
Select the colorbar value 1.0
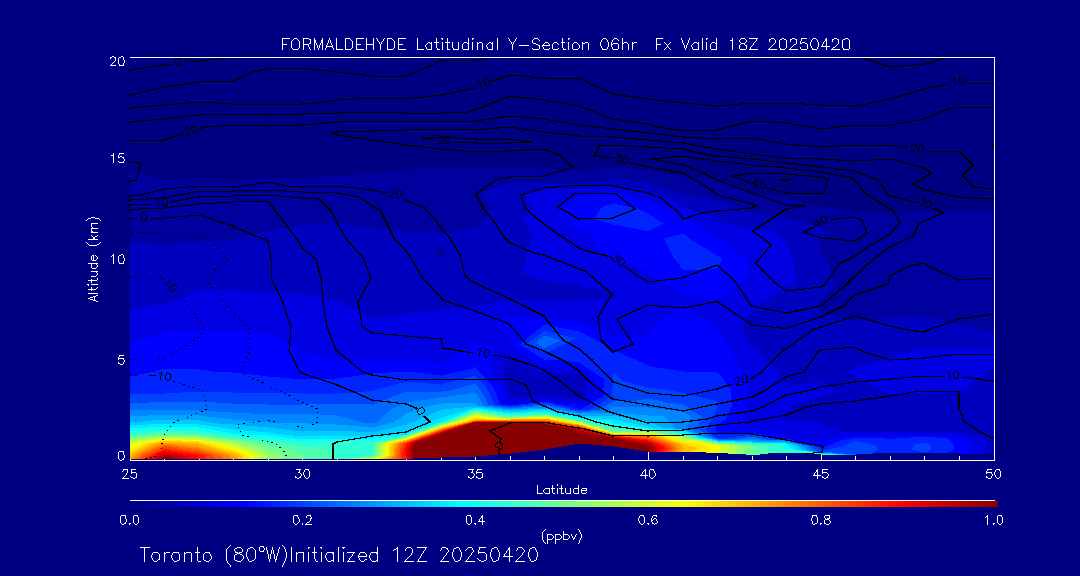(993, 520)
